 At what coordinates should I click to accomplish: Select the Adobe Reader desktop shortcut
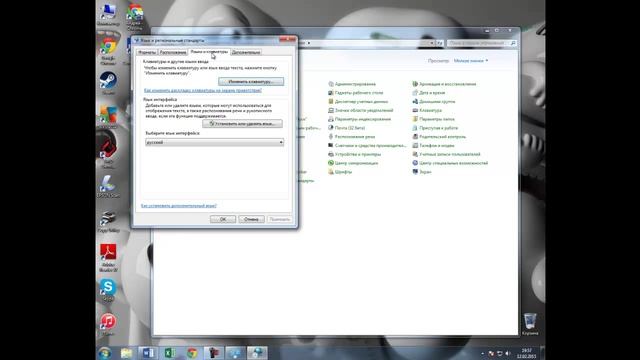pos(108,258)
